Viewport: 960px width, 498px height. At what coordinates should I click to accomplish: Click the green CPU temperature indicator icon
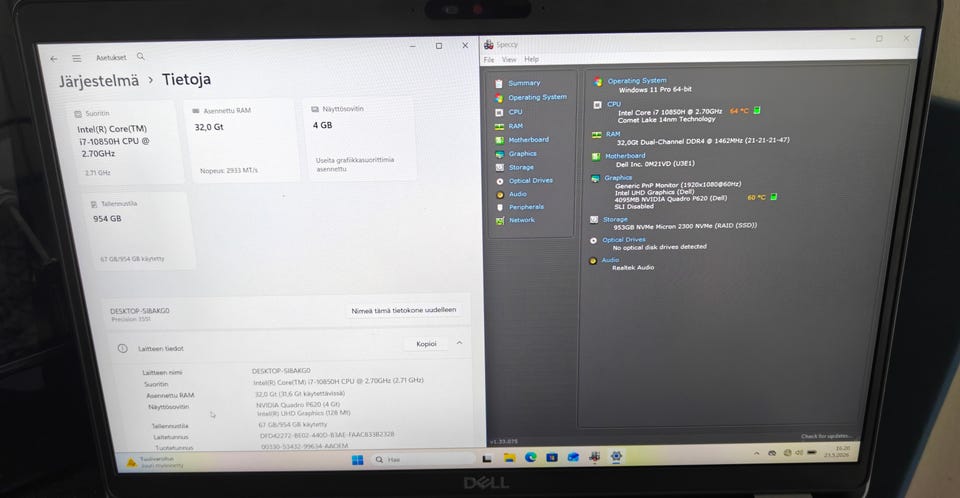[x=757, y=110]
